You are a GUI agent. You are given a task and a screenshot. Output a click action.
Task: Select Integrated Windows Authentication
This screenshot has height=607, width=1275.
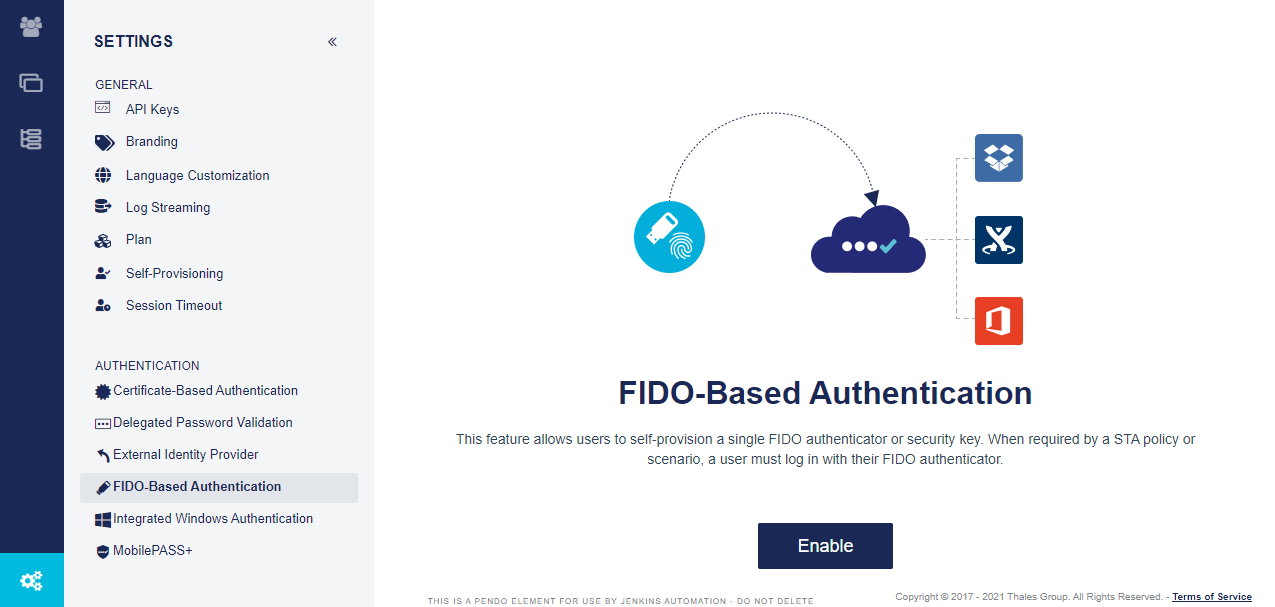[212, 519]
